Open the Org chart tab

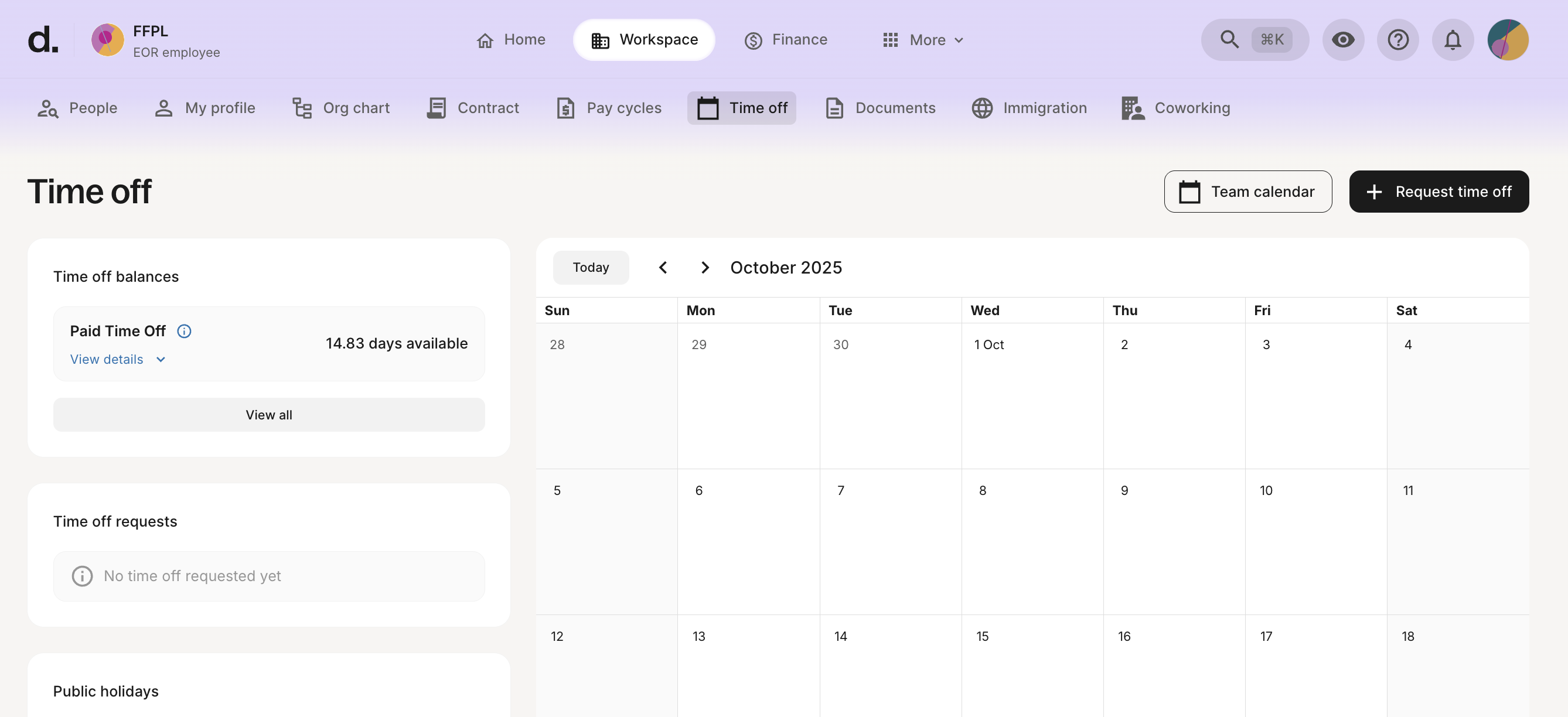[341, 108]
